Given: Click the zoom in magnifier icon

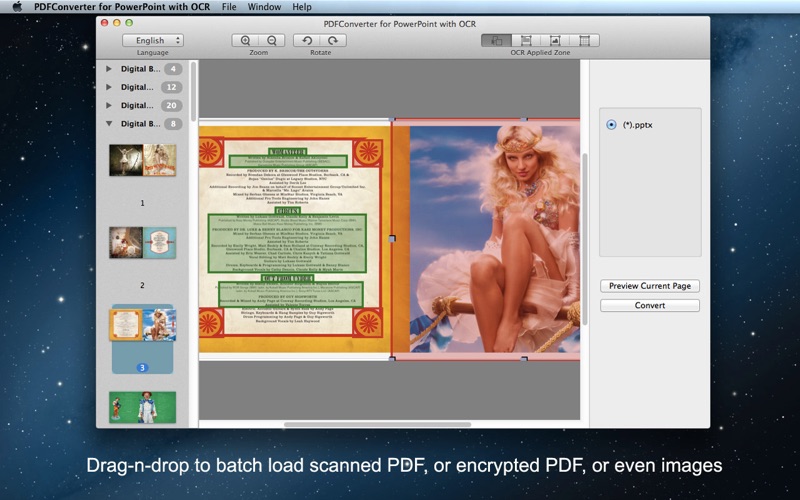Looking at the screenshot, I should (245, 40).
